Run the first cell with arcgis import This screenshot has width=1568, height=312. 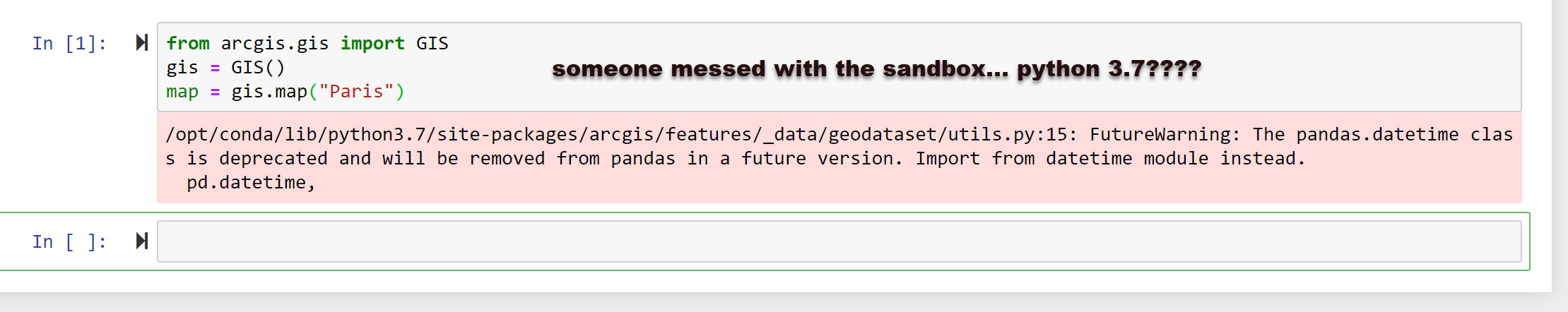point(142,43)
